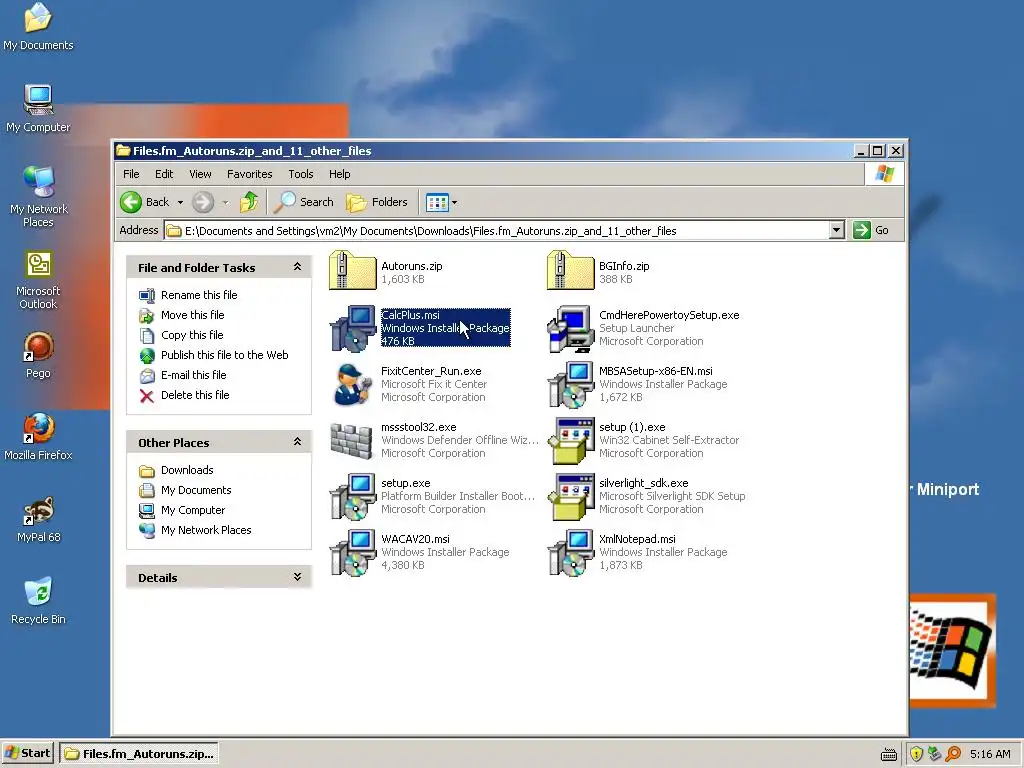Screen dimensions: 1024x768
Task: Click the keyboard tray icon
Action: click(x=889, y=755)
